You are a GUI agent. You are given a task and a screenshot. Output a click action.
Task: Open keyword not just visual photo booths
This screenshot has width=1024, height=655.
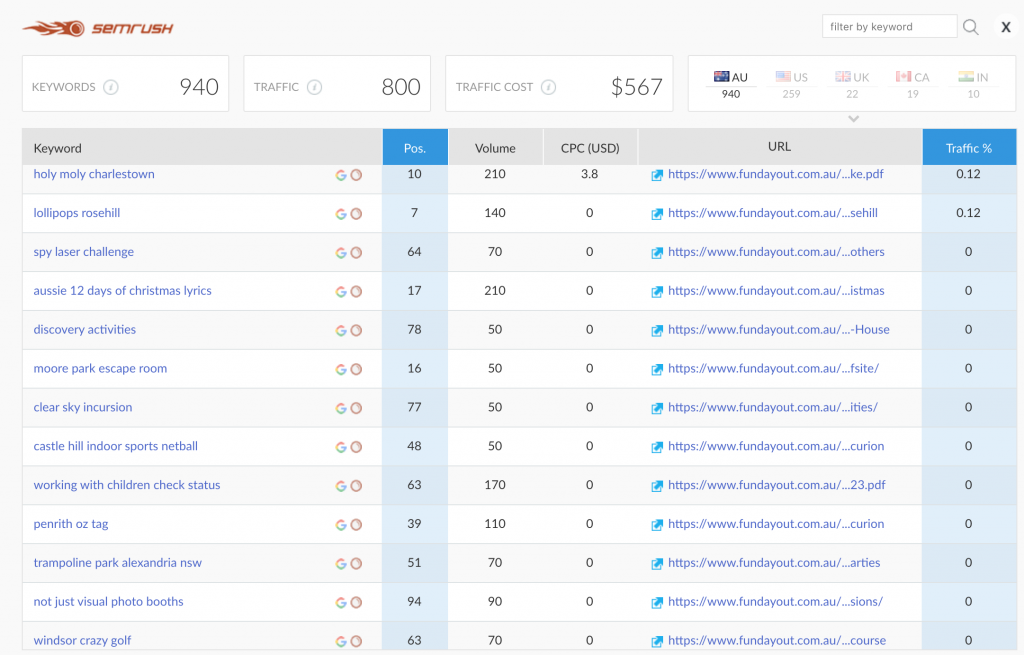tap(108, 601)
